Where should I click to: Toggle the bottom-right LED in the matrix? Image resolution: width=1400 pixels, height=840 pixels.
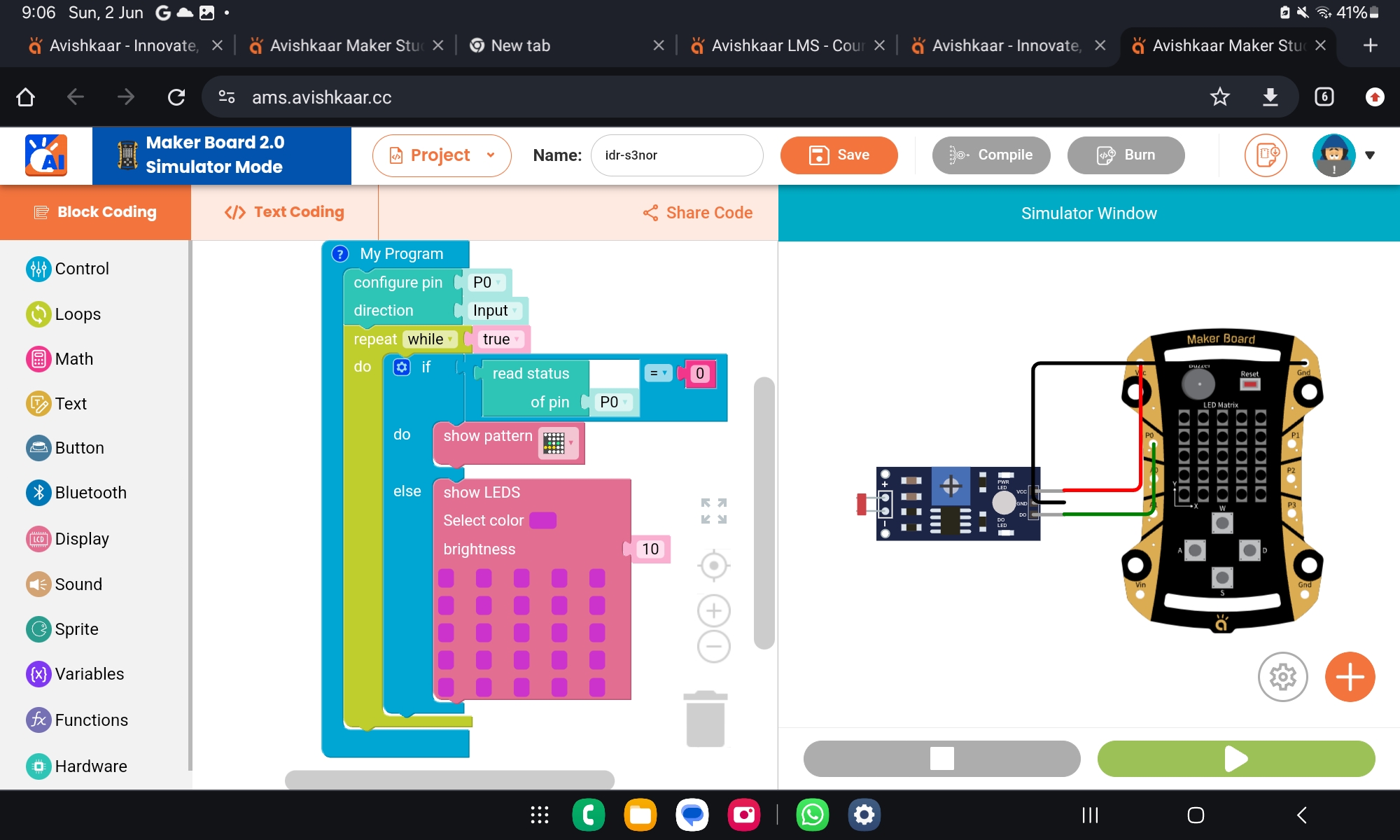click(x=596, y=687)
